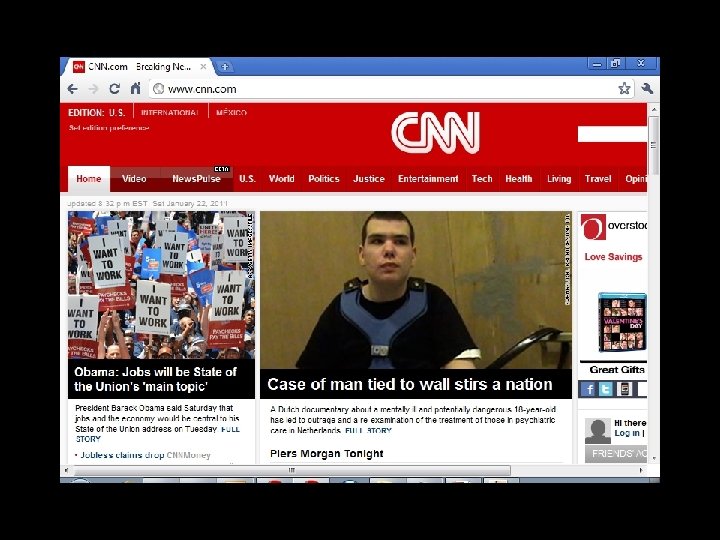Screen dimensions: 720x540
Task: Click Love Savings ad text
Action: (613, 257)
